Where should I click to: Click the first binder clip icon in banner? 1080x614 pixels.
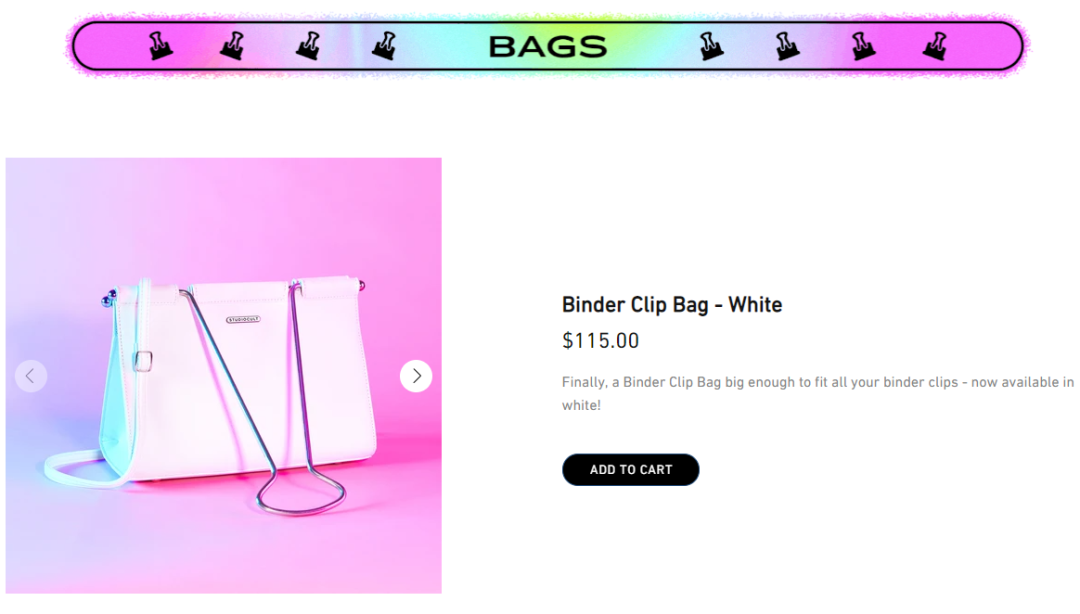pyautogui.click(x=160, y=46)
